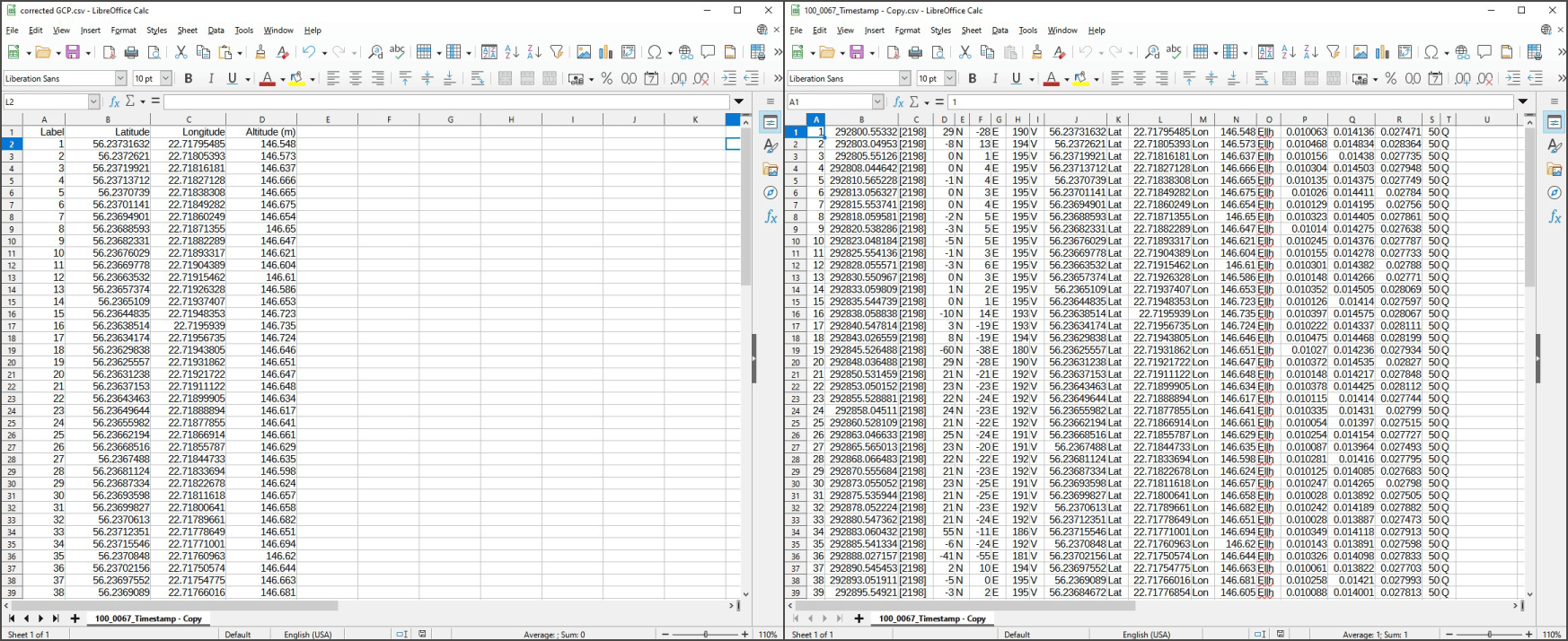Toggle Wrap Text in corrected GCP.csv window
Screen dimensions: 1568x641
[478, 78]
